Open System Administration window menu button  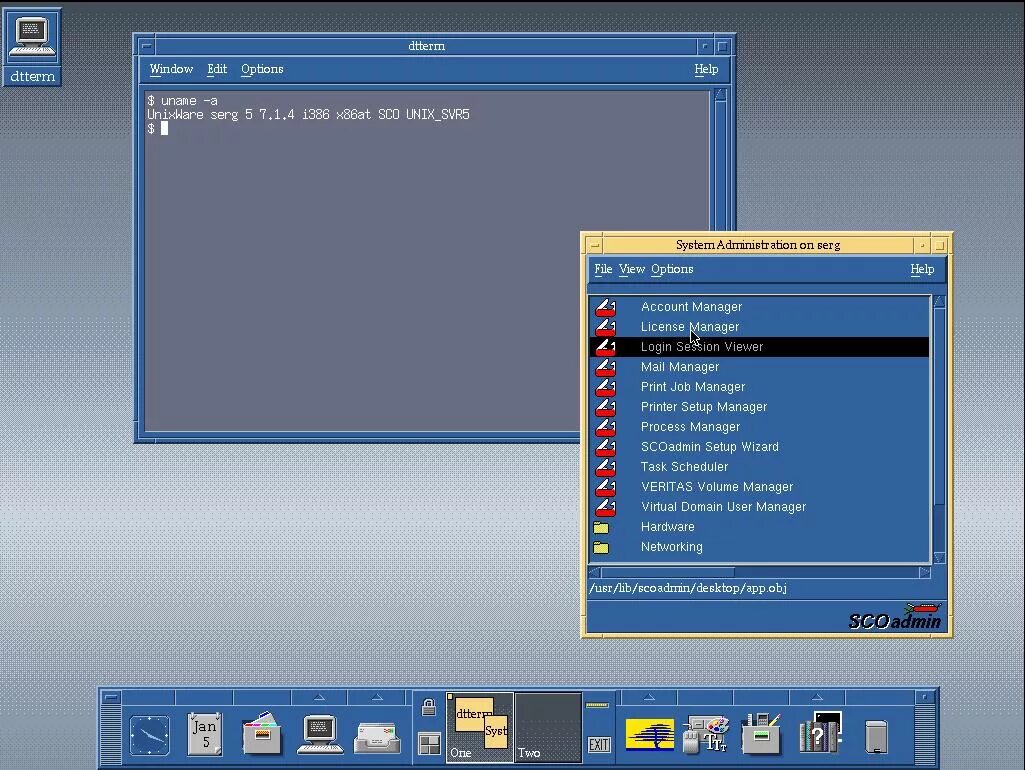(x=594, y=246)
